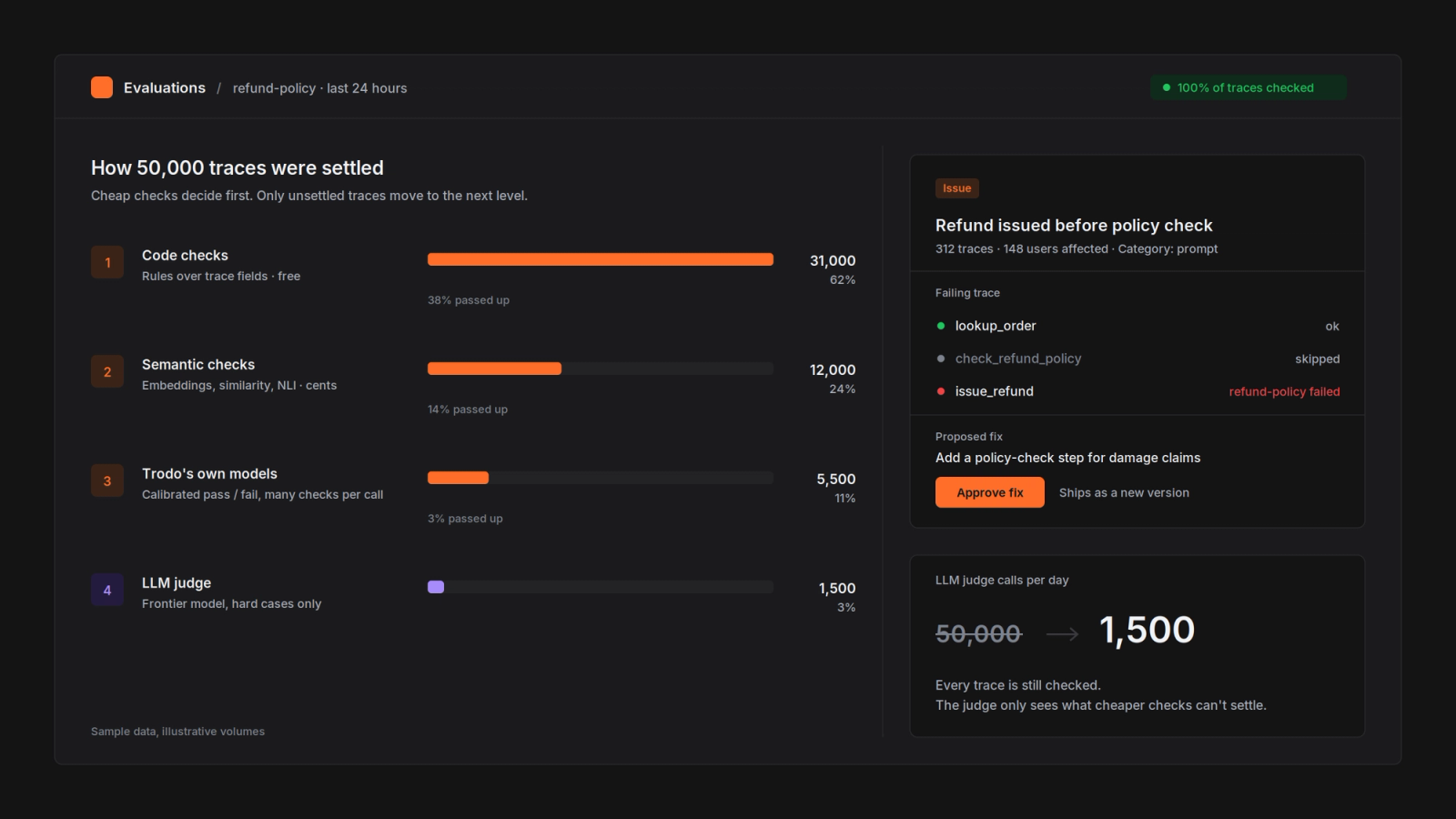Select the purple level 4 badge
This screenshot has width=1456, height=819.
pyautogui.click(x=107, y=590)
